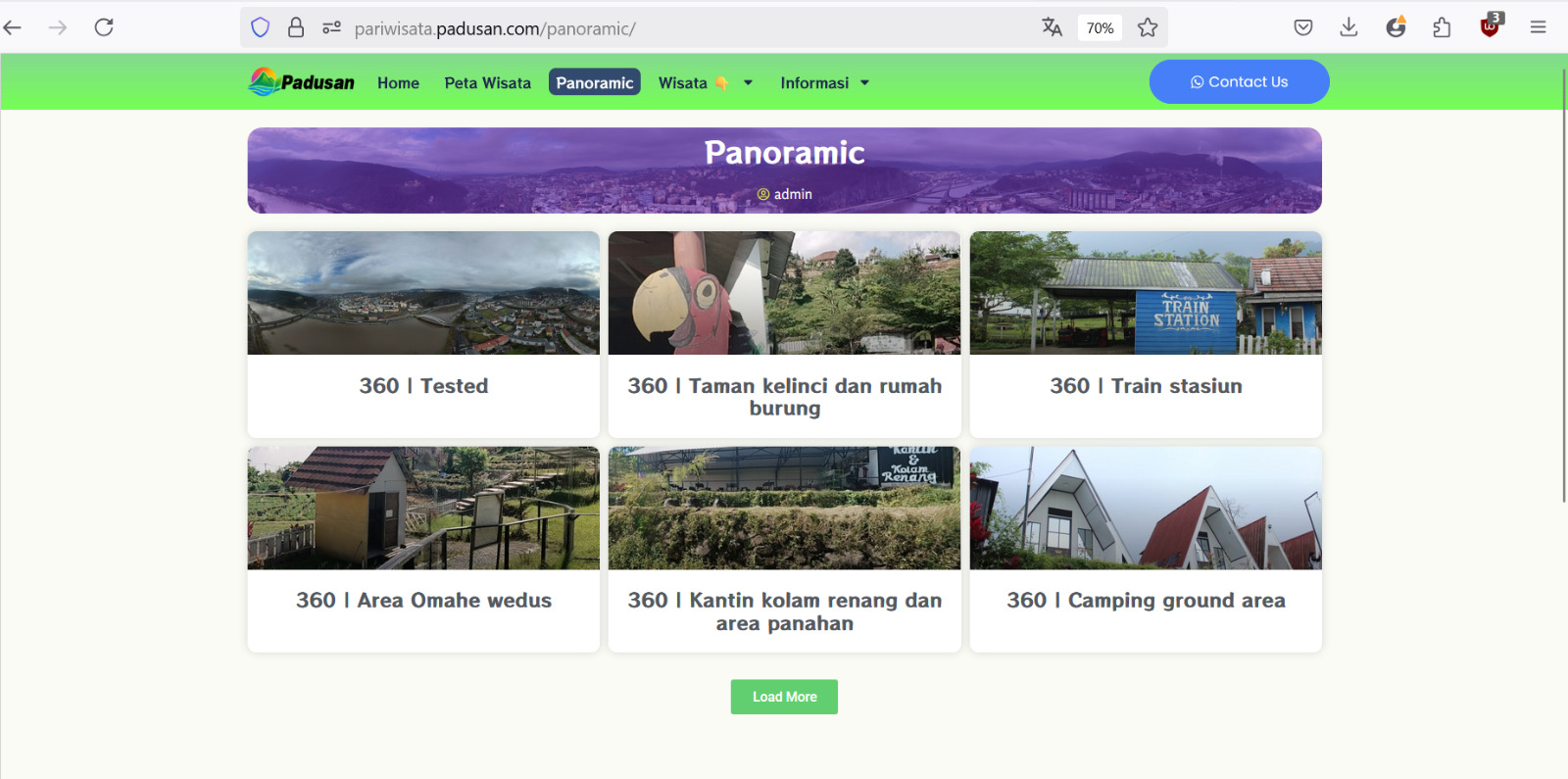Viewport: 1568px width, 779px height.
Task: Open the Train Station panorama thumbnail
Action: click(1146, 293)
